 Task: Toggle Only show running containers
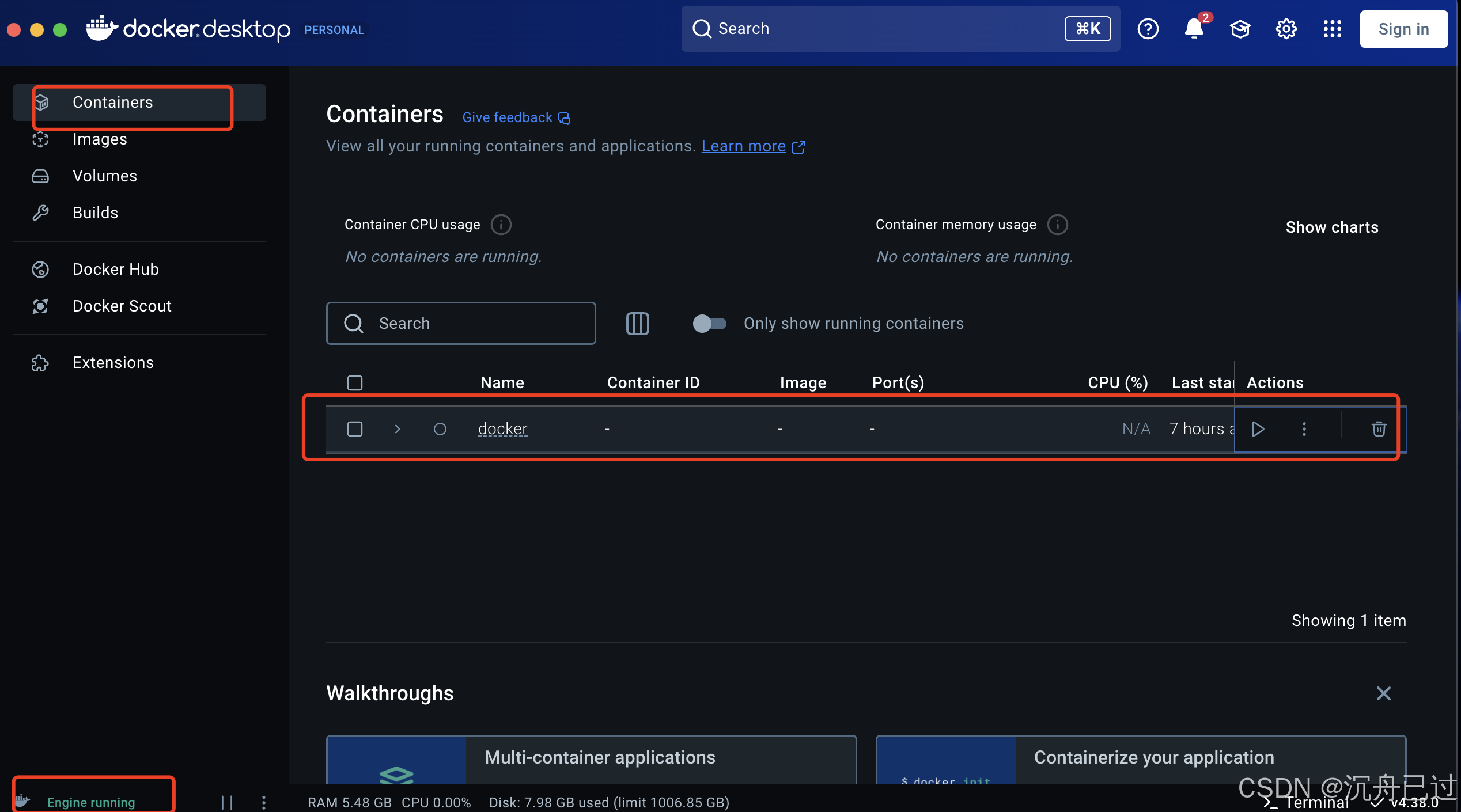(709, 324)
